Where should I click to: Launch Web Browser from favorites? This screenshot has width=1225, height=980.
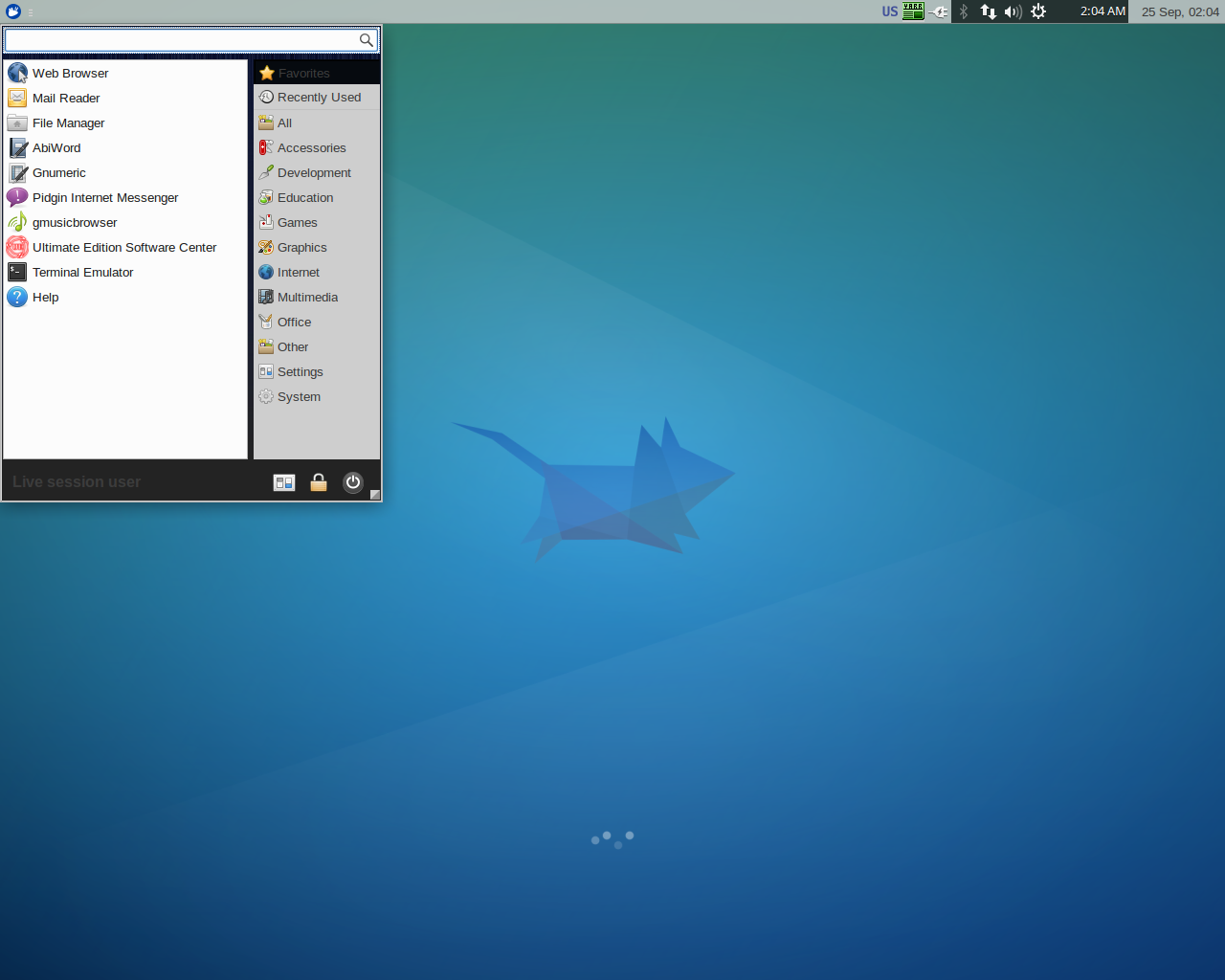pyautogui.click(x=125, y=73)
